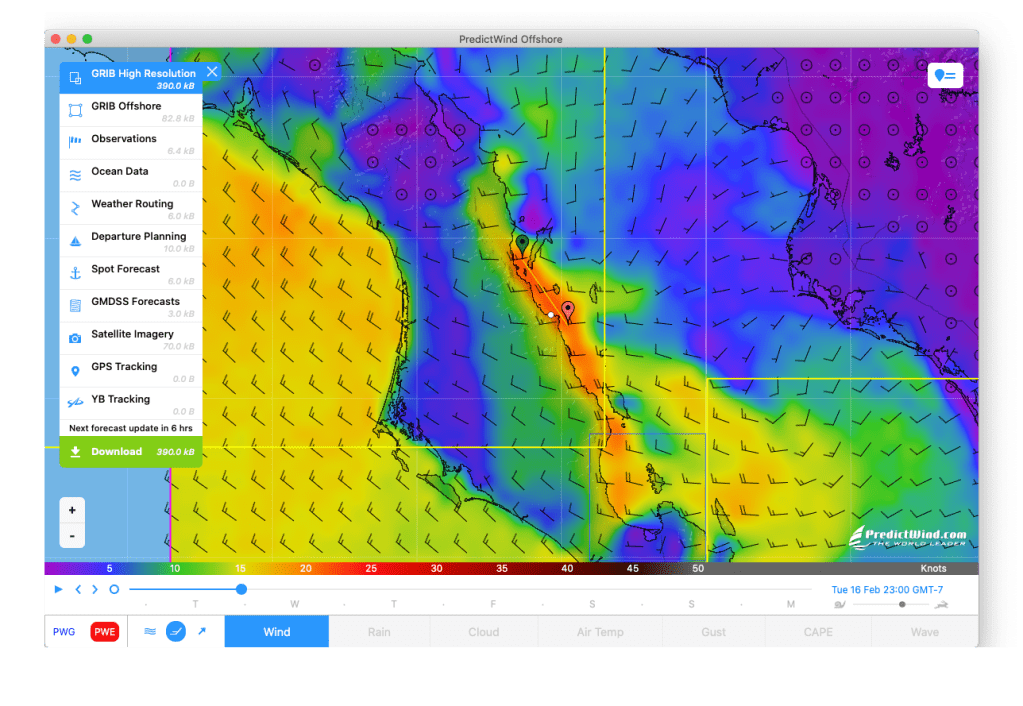
Task: Click the forecast timeline slider handle
Action: tap(241, 589)
